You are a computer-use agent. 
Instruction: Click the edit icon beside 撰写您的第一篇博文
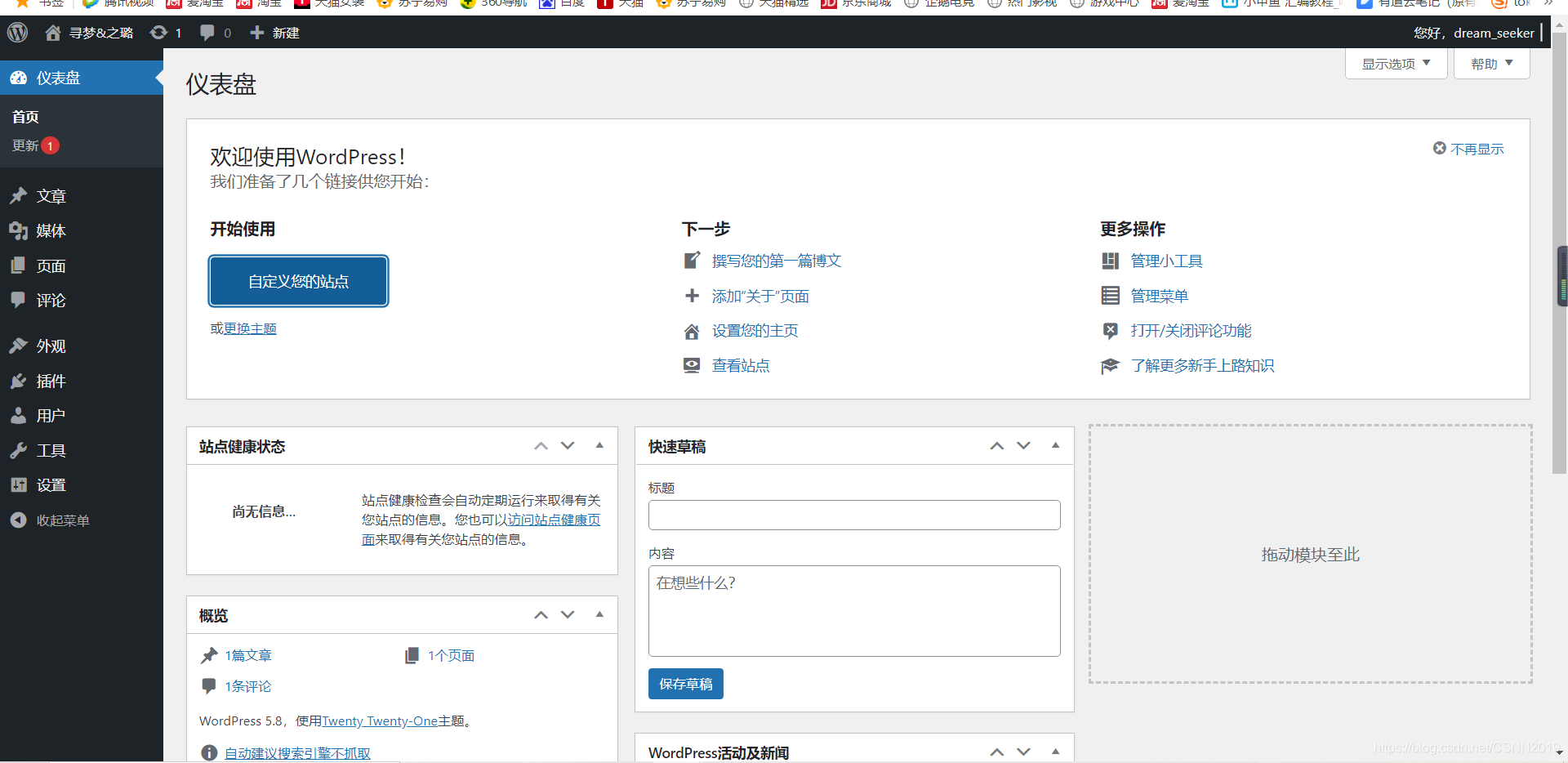coord(692,261)
